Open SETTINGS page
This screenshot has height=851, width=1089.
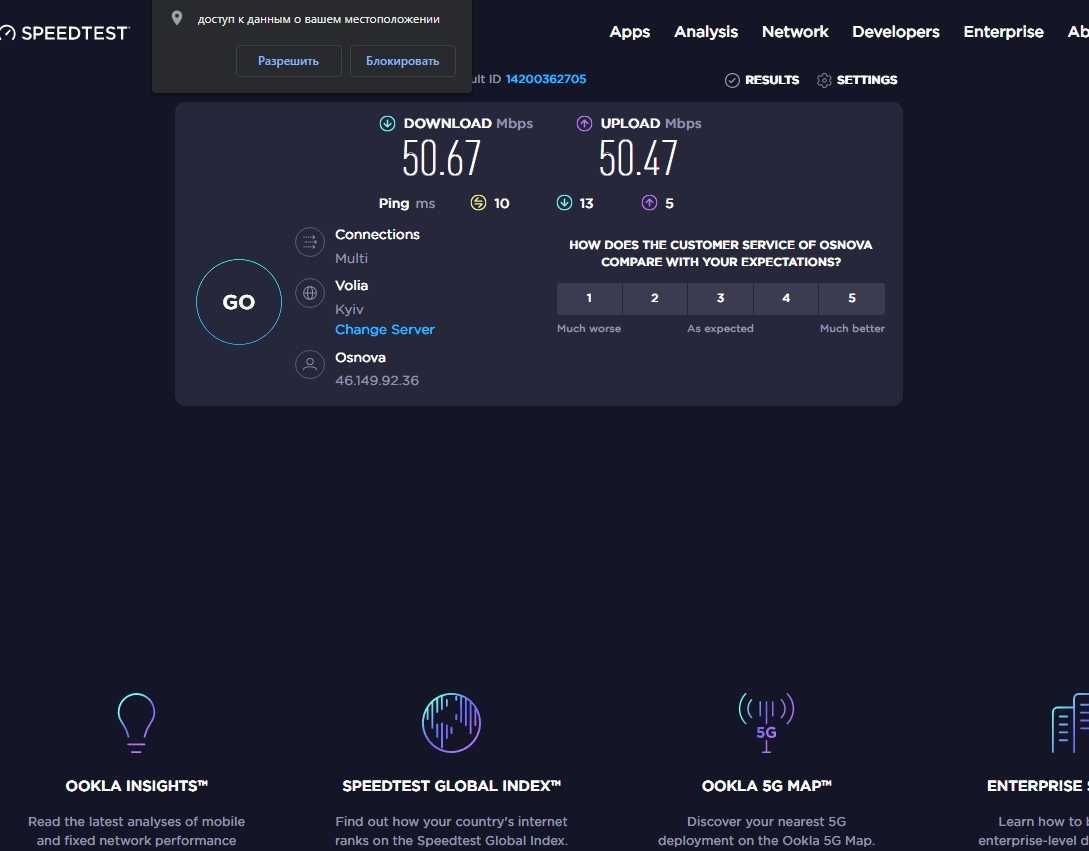point(857,81)
